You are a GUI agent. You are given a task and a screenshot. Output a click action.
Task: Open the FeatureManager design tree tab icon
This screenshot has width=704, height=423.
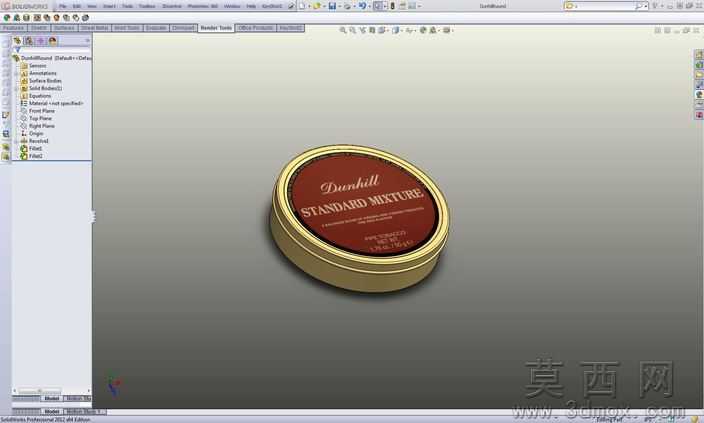(17, 41)
